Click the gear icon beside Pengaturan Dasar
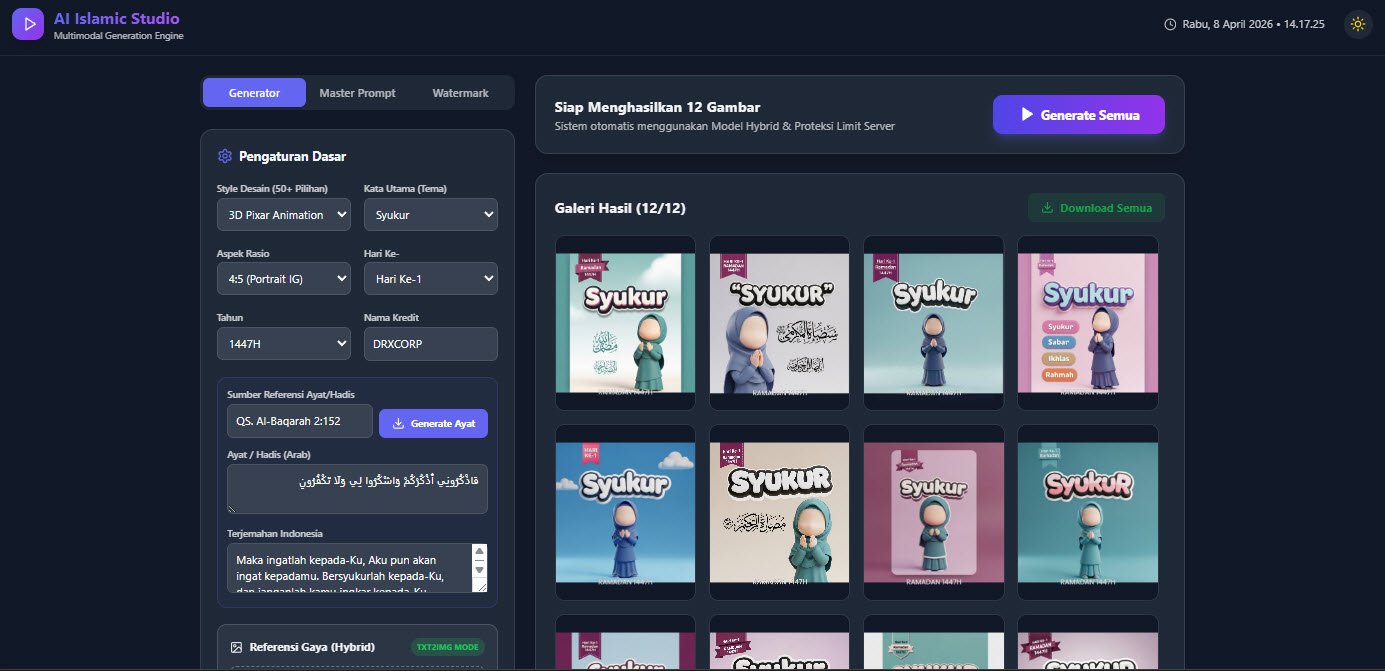The height and width of the screenshot is (671, 1385). [x=224, y=156]
